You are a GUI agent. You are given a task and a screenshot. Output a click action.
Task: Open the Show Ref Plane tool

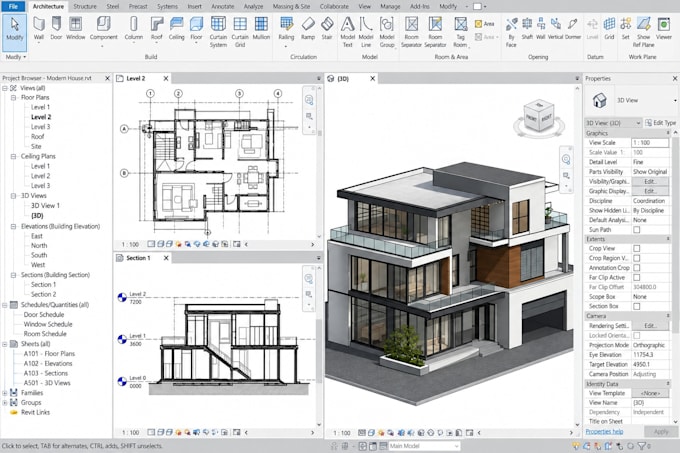tap(644, 32)
